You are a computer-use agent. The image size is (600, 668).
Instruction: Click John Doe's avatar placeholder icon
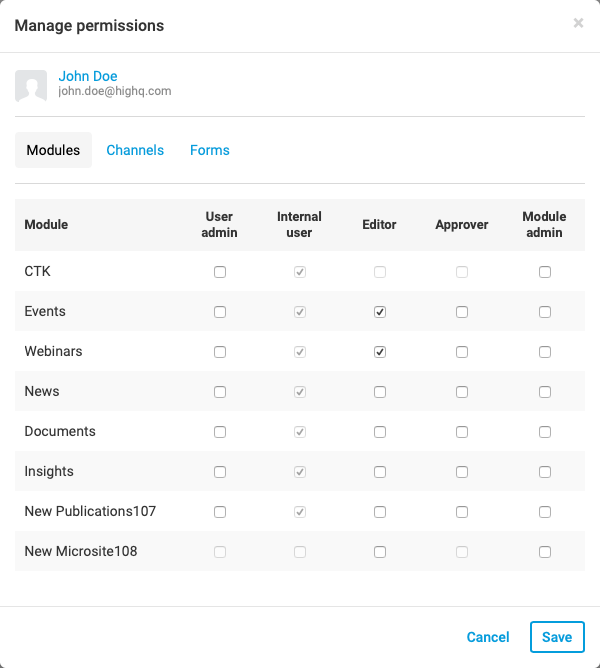click(31, 85)
